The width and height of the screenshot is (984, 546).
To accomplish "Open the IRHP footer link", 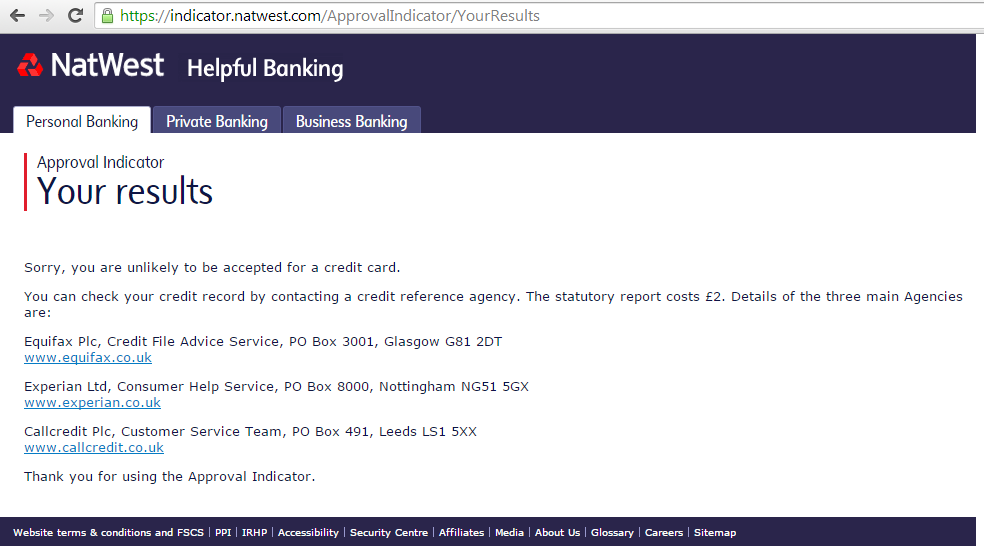I will [254, 532].
